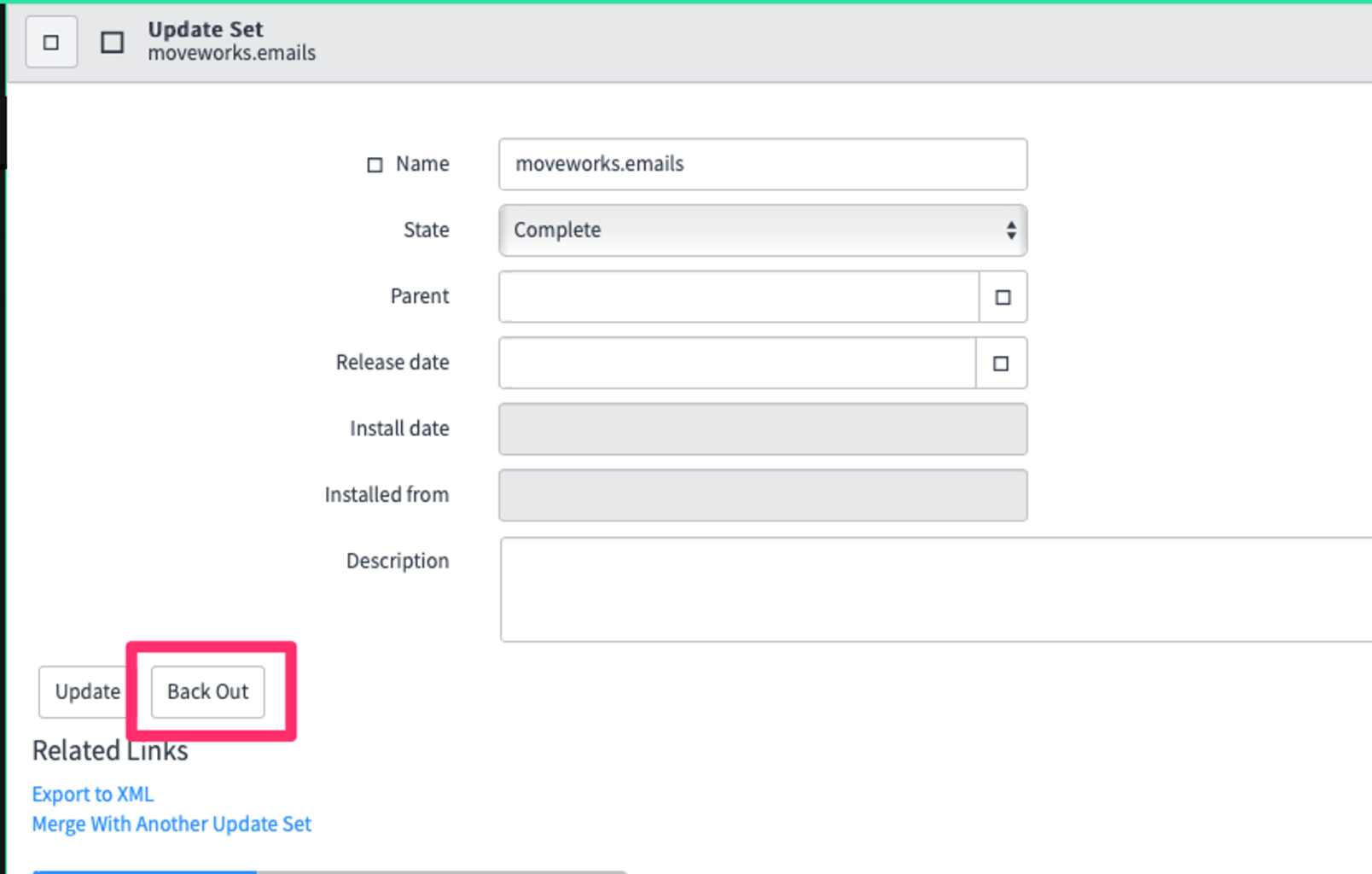This screenshot has height=874, width=1372.
Task: Click the Update Set header title
Action: pyautogui.click(x=206, y=29)
